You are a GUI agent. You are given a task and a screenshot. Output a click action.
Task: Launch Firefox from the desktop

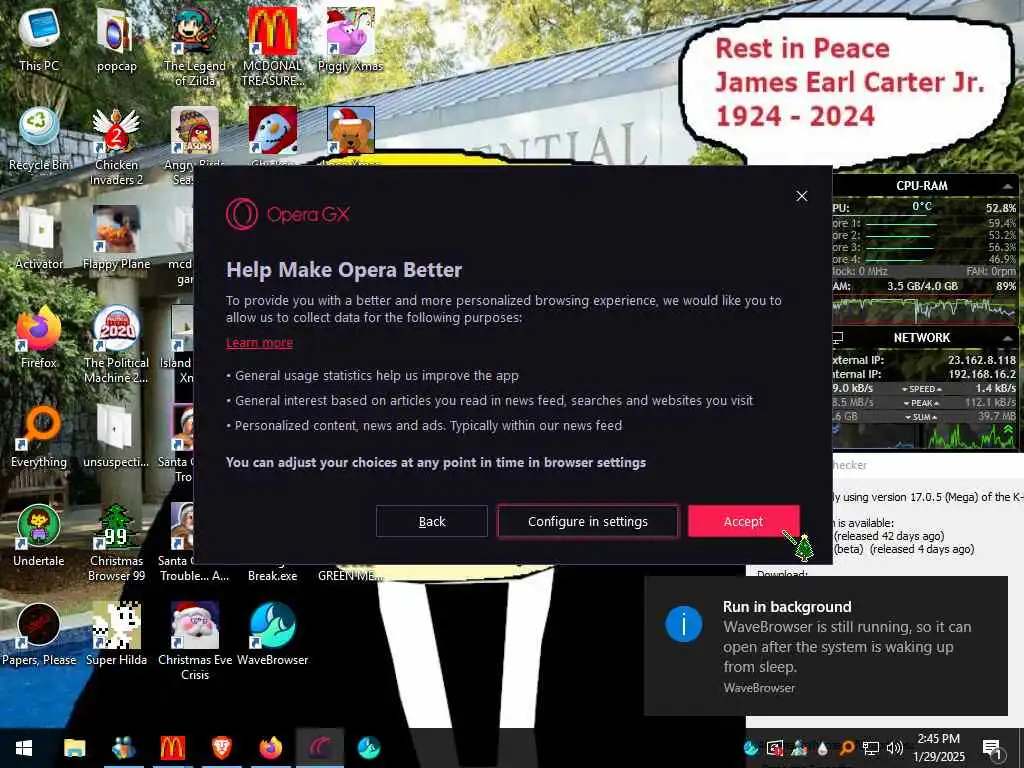(39, 337)
